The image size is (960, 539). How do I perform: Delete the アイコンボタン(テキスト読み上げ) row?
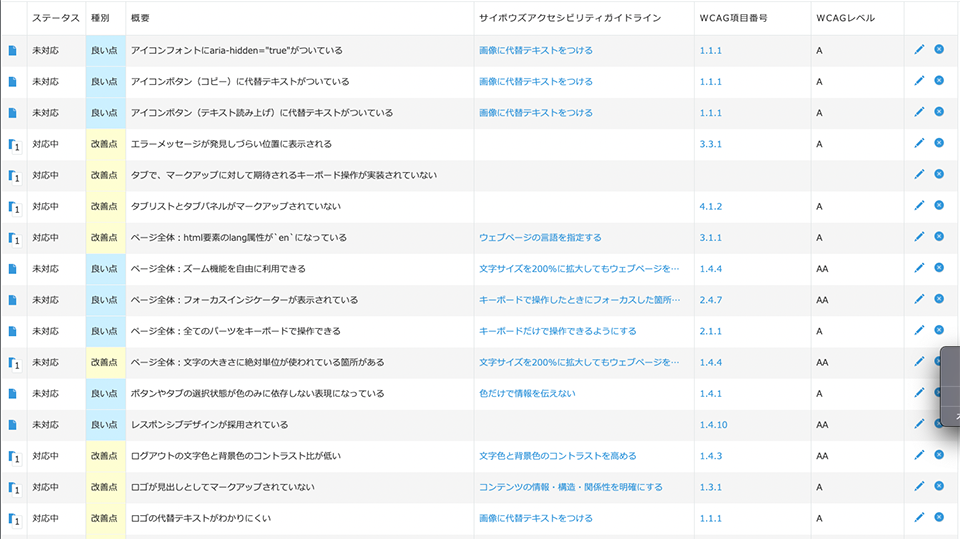pos(939,111)
